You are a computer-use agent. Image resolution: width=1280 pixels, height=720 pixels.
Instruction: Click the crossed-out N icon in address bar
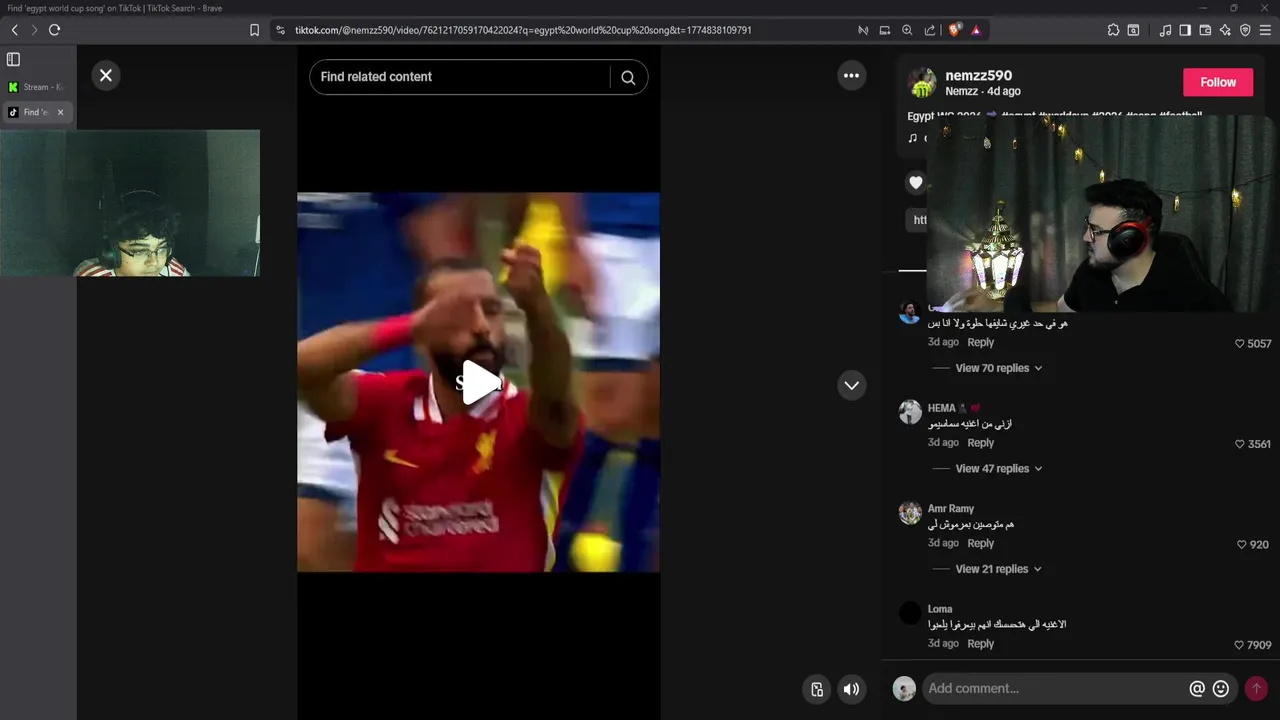(x=863, y=30)
